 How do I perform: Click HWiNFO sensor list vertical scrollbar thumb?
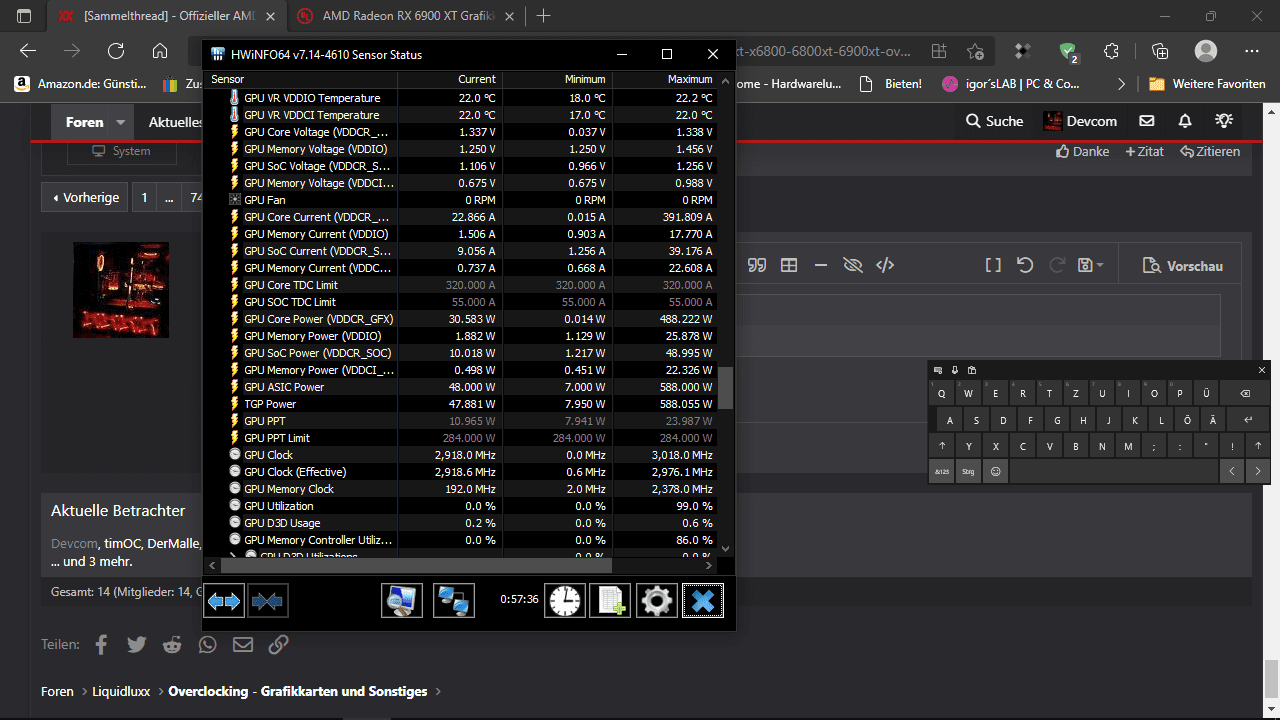pyautogui.click(x=726, y=388)
